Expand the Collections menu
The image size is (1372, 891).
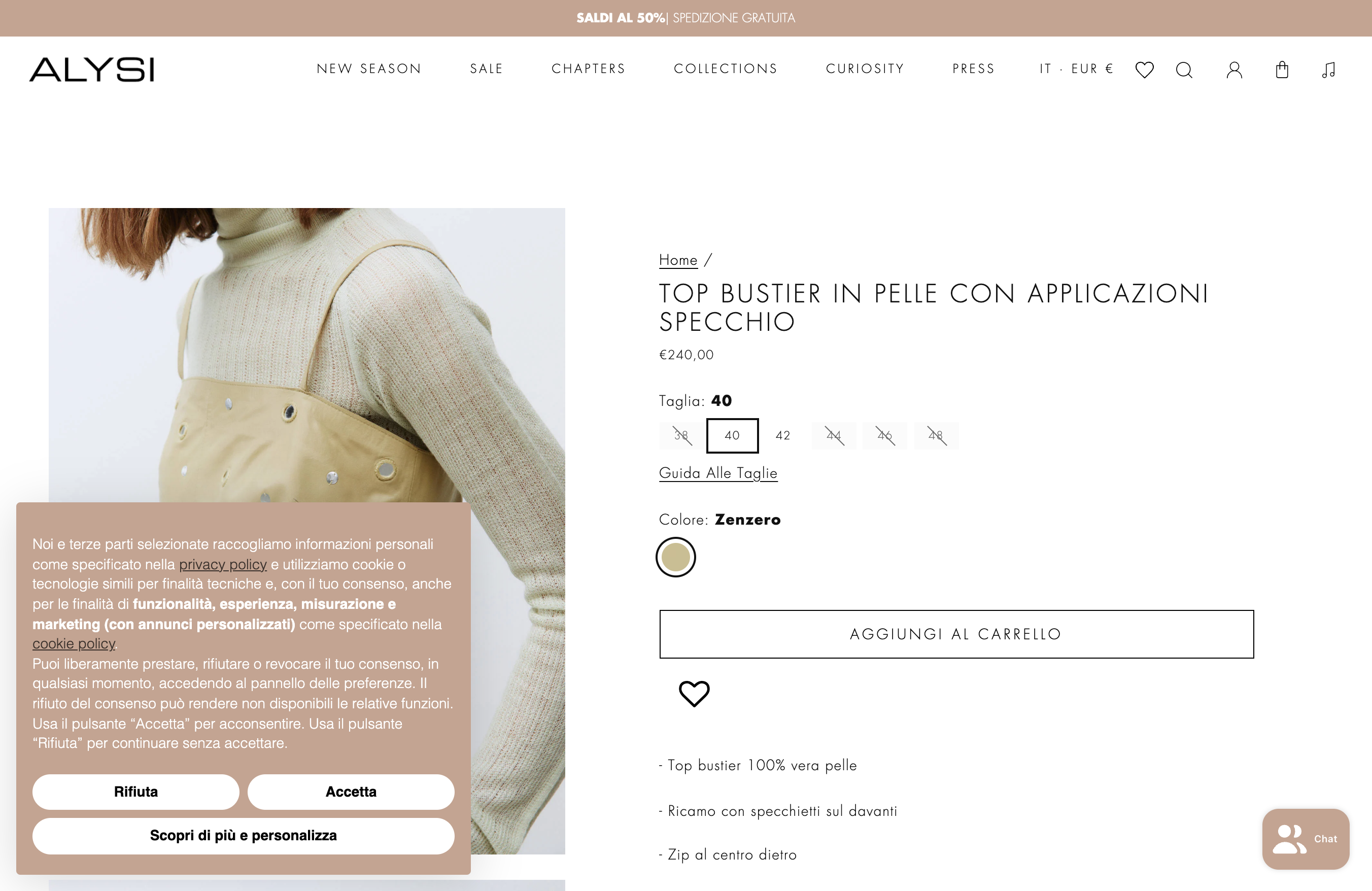click(x=726, y=68)
